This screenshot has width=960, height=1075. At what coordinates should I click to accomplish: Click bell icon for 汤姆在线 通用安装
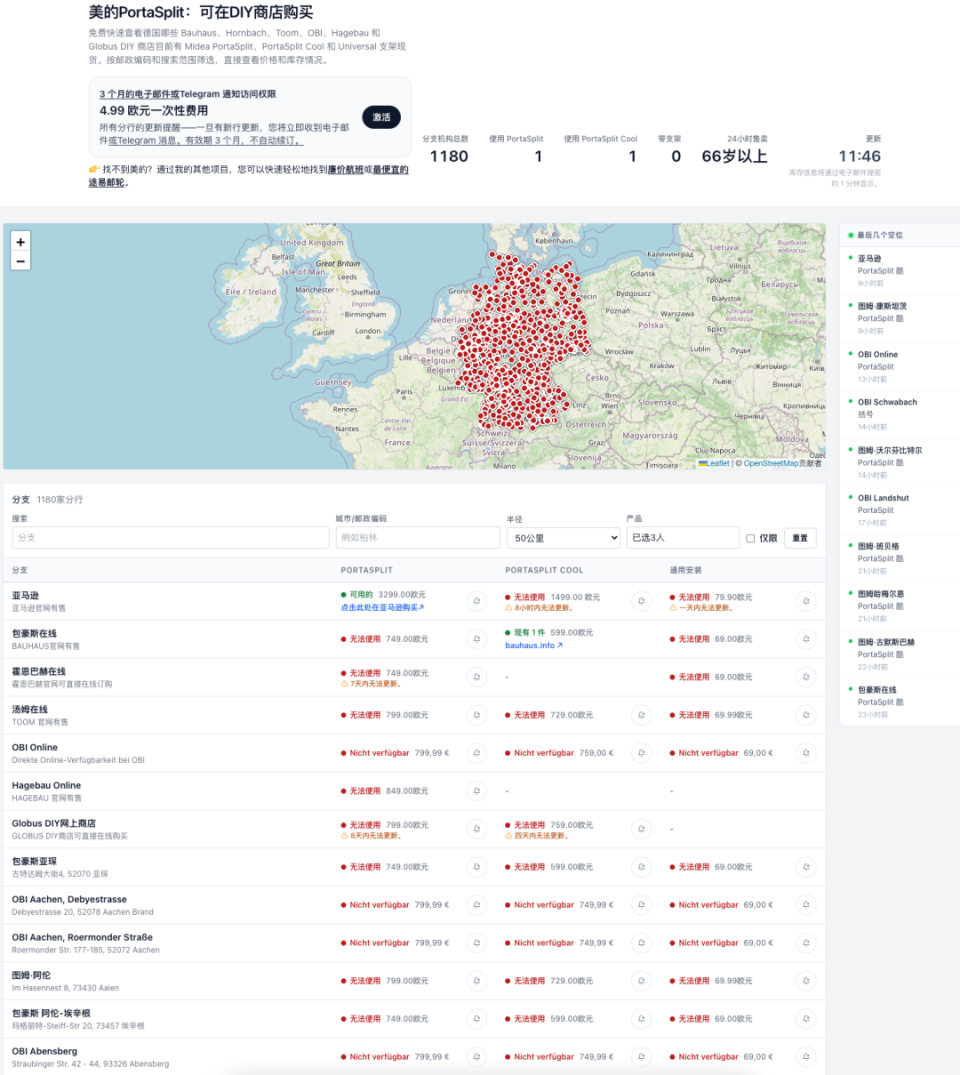click(x=806, y=715)
